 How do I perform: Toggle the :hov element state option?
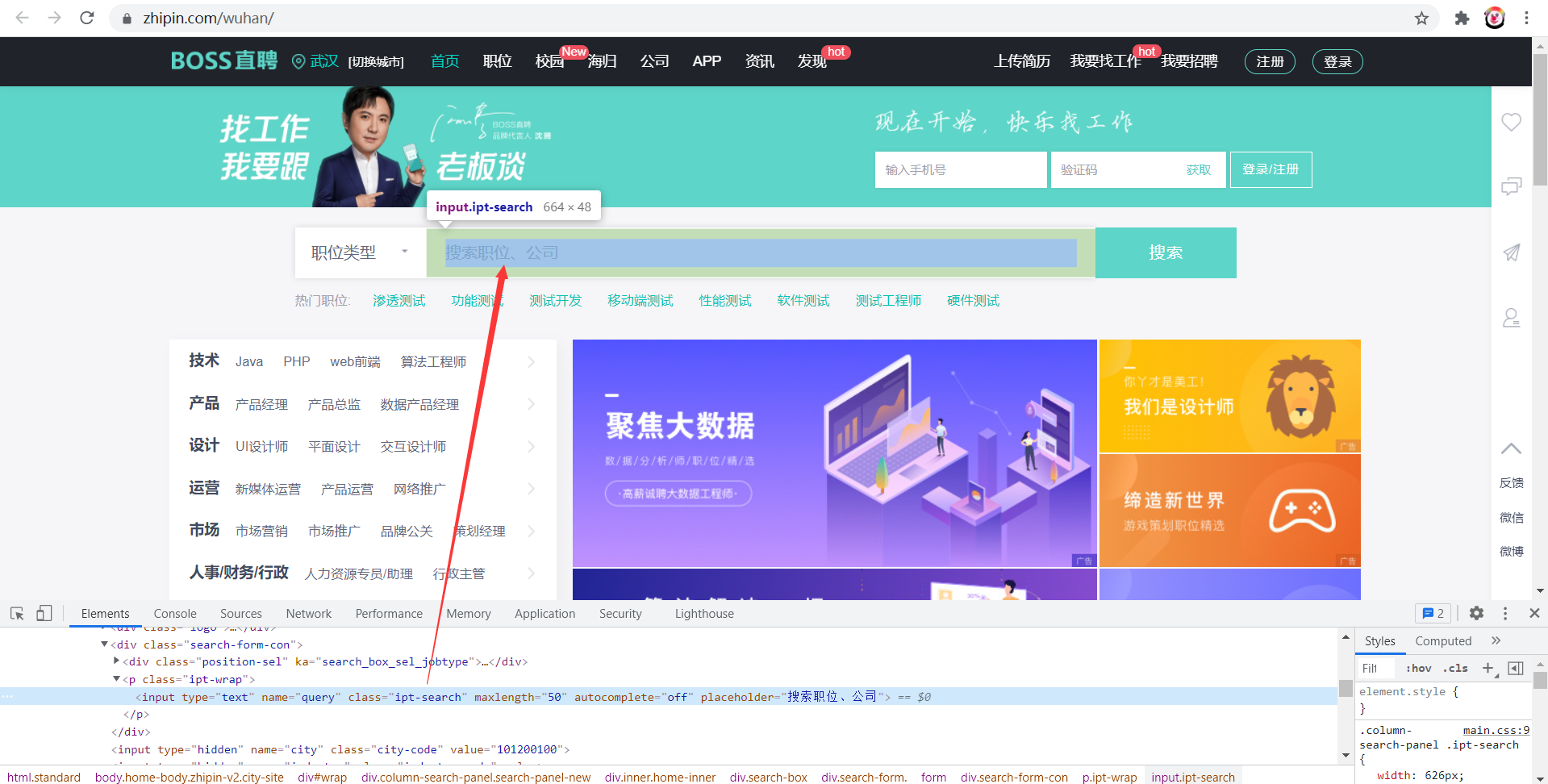click(x=1418, y=668)
